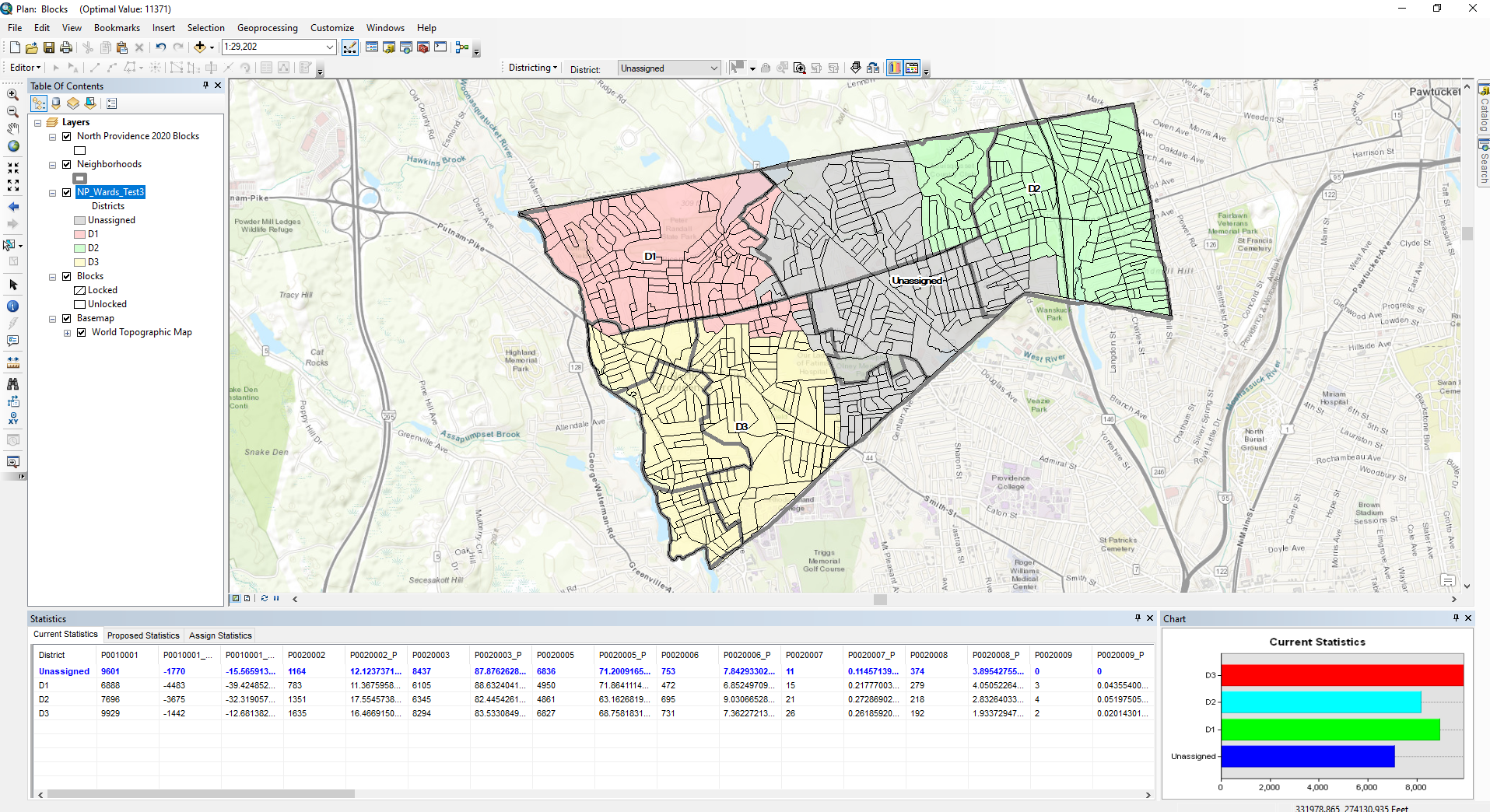Open the Catalog window from toolbar

389,47
